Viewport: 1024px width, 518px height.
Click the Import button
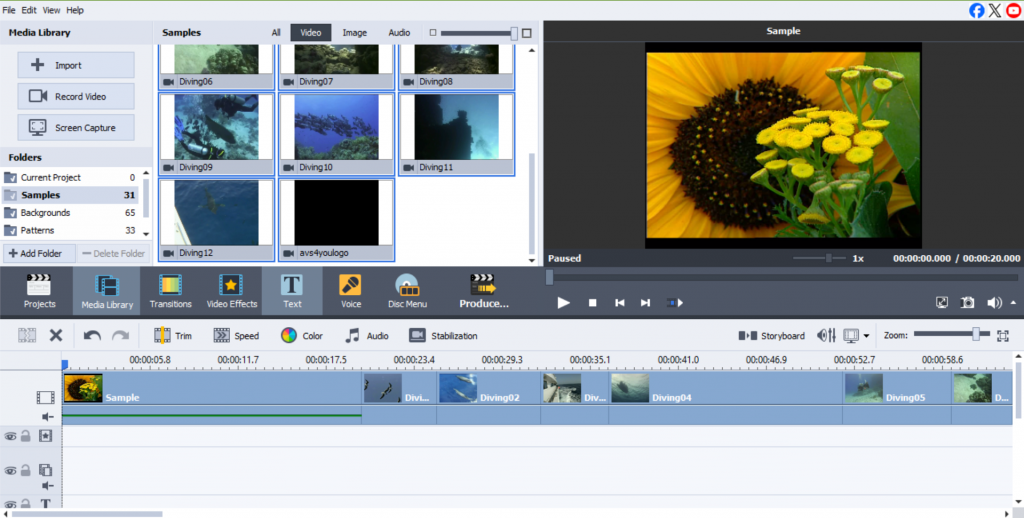(76, 65)
